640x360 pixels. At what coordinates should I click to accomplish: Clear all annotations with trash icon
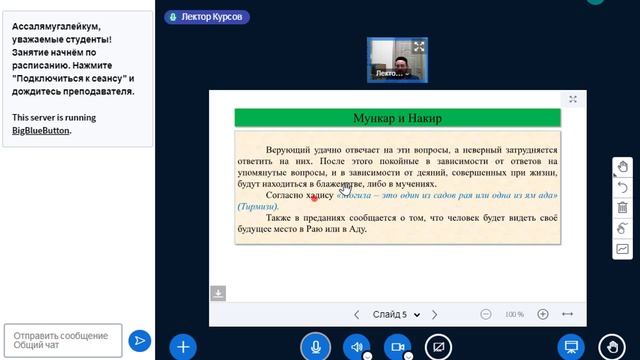622,208
